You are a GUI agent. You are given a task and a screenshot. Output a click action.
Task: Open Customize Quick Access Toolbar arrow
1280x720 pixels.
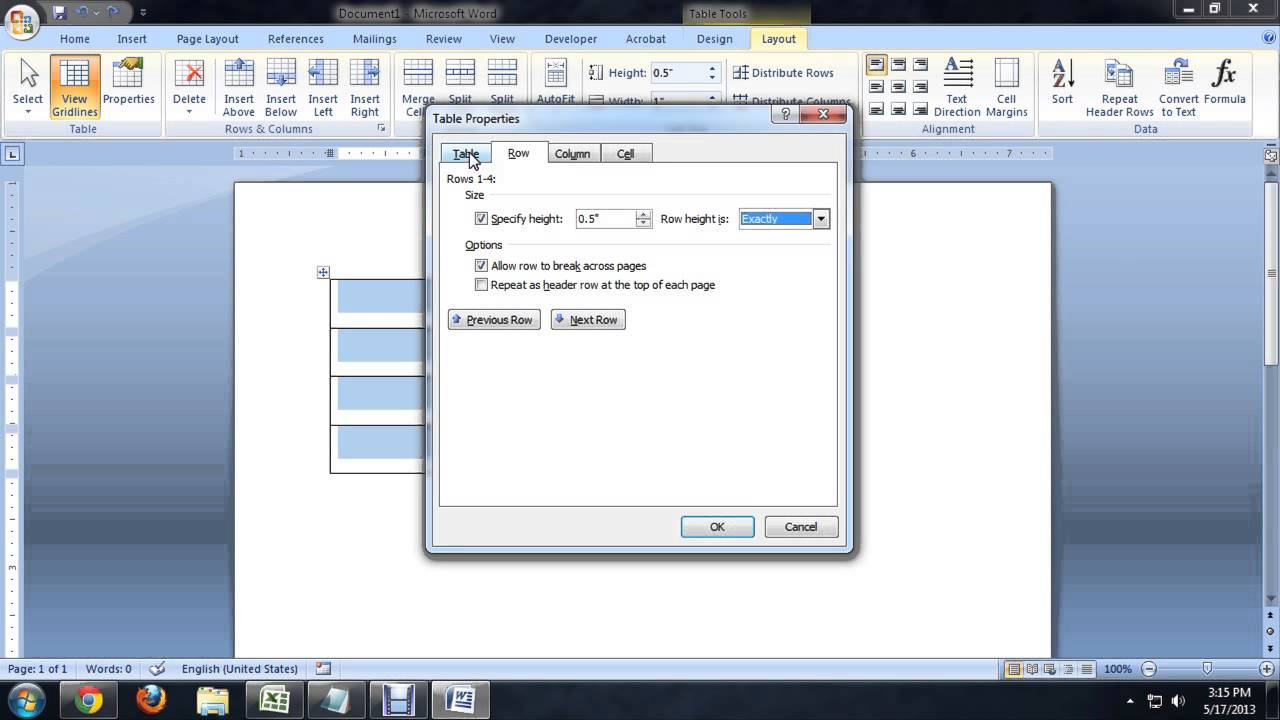tap(143, 13)
